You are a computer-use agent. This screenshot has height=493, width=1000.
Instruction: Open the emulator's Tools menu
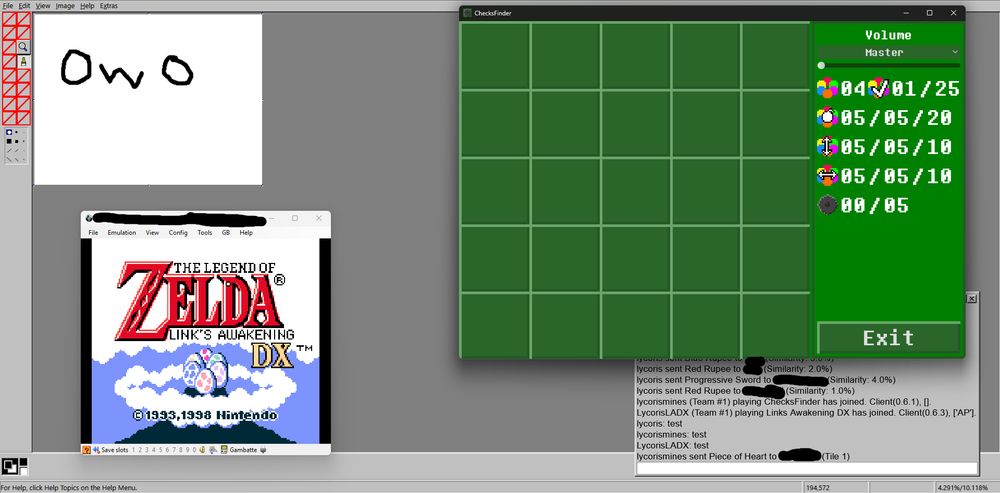point(205,233)
